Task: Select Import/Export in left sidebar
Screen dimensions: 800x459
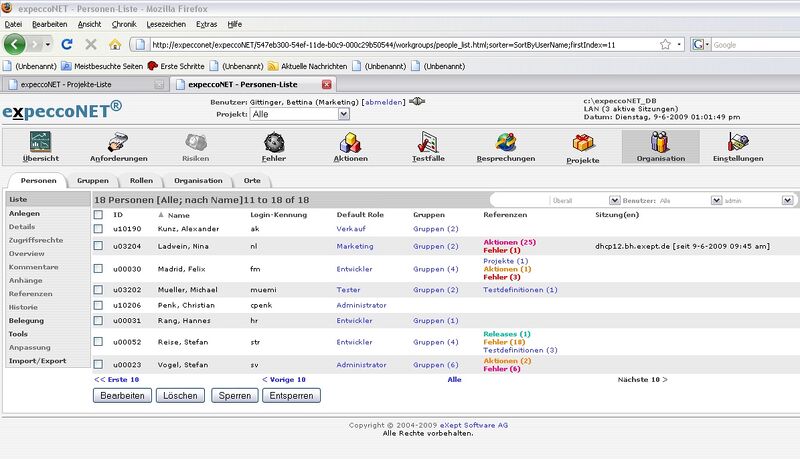Action: coord(37,361)
